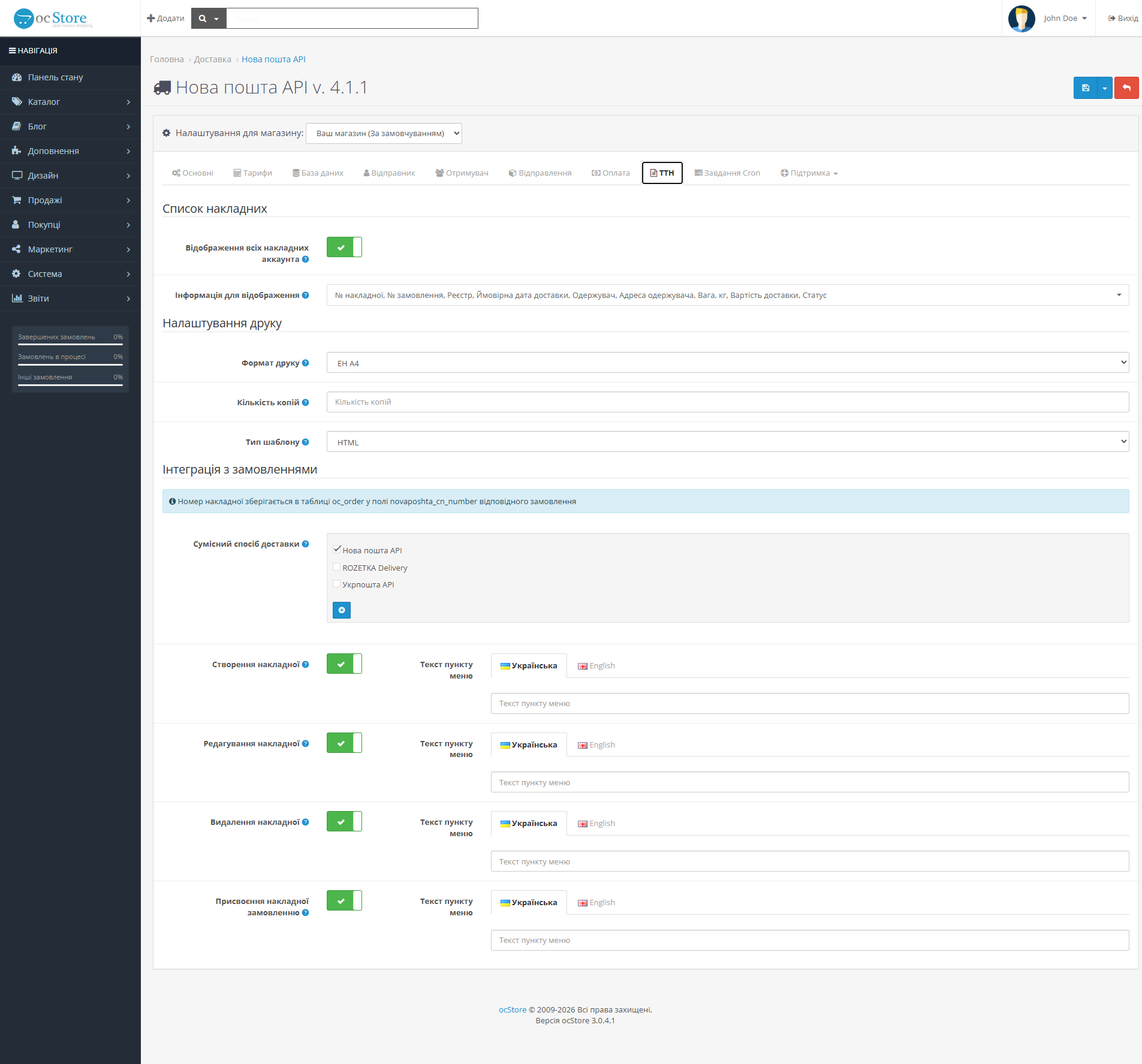1142x1064 pixels.
Task: Click the ocStore logo
Action: click(x=53, y=19)
